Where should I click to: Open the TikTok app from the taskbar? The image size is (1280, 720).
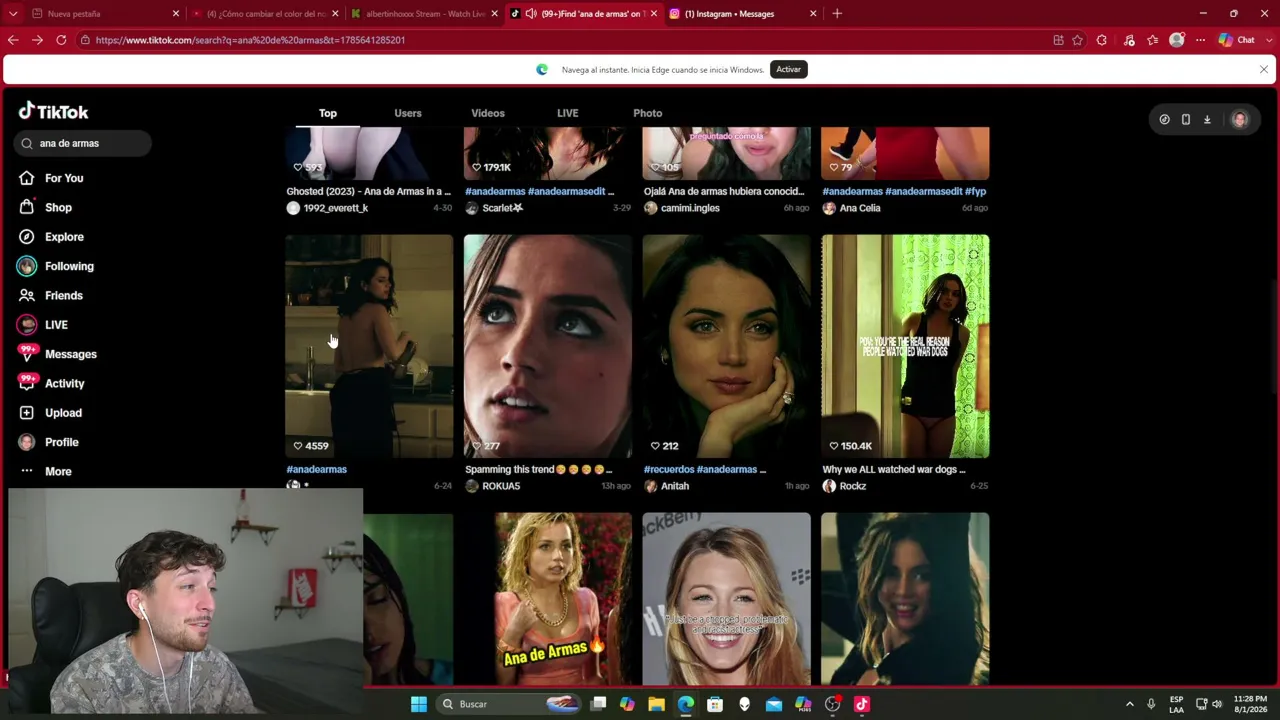point(862,704)
